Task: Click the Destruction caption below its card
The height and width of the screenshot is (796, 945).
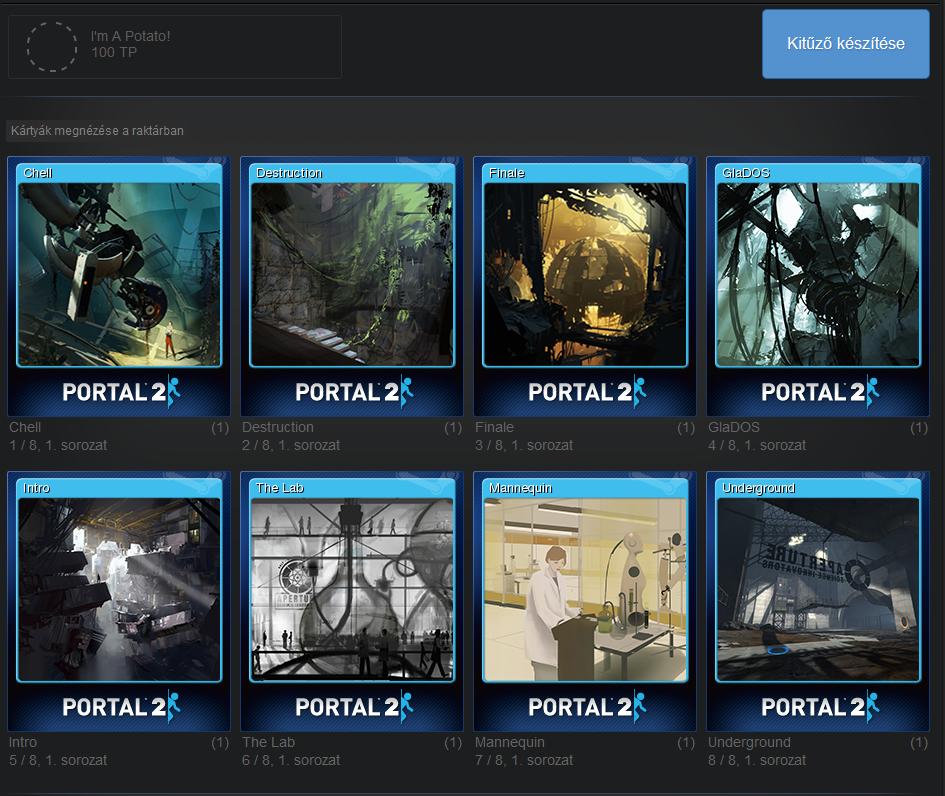Action: click(278, 427)
